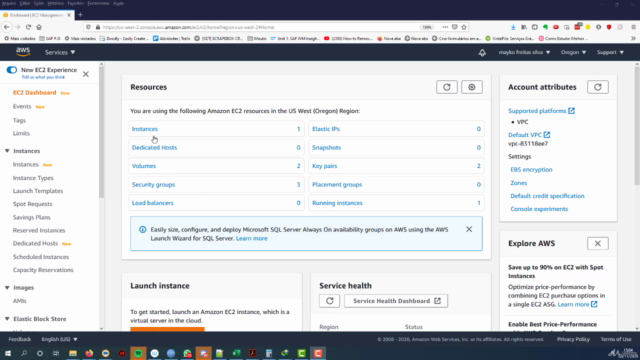
Task: Open Snapshots resource link
Action: pyautogui.click(x=326, y=148)
